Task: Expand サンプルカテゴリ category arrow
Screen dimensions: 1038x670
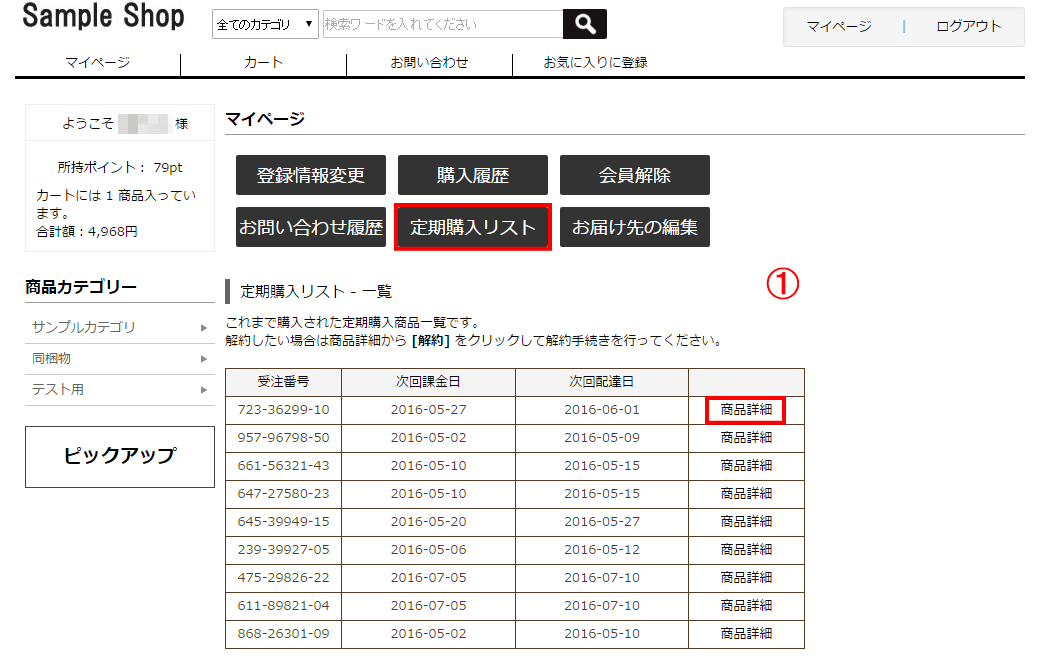Action: click(x=204, y=328)
